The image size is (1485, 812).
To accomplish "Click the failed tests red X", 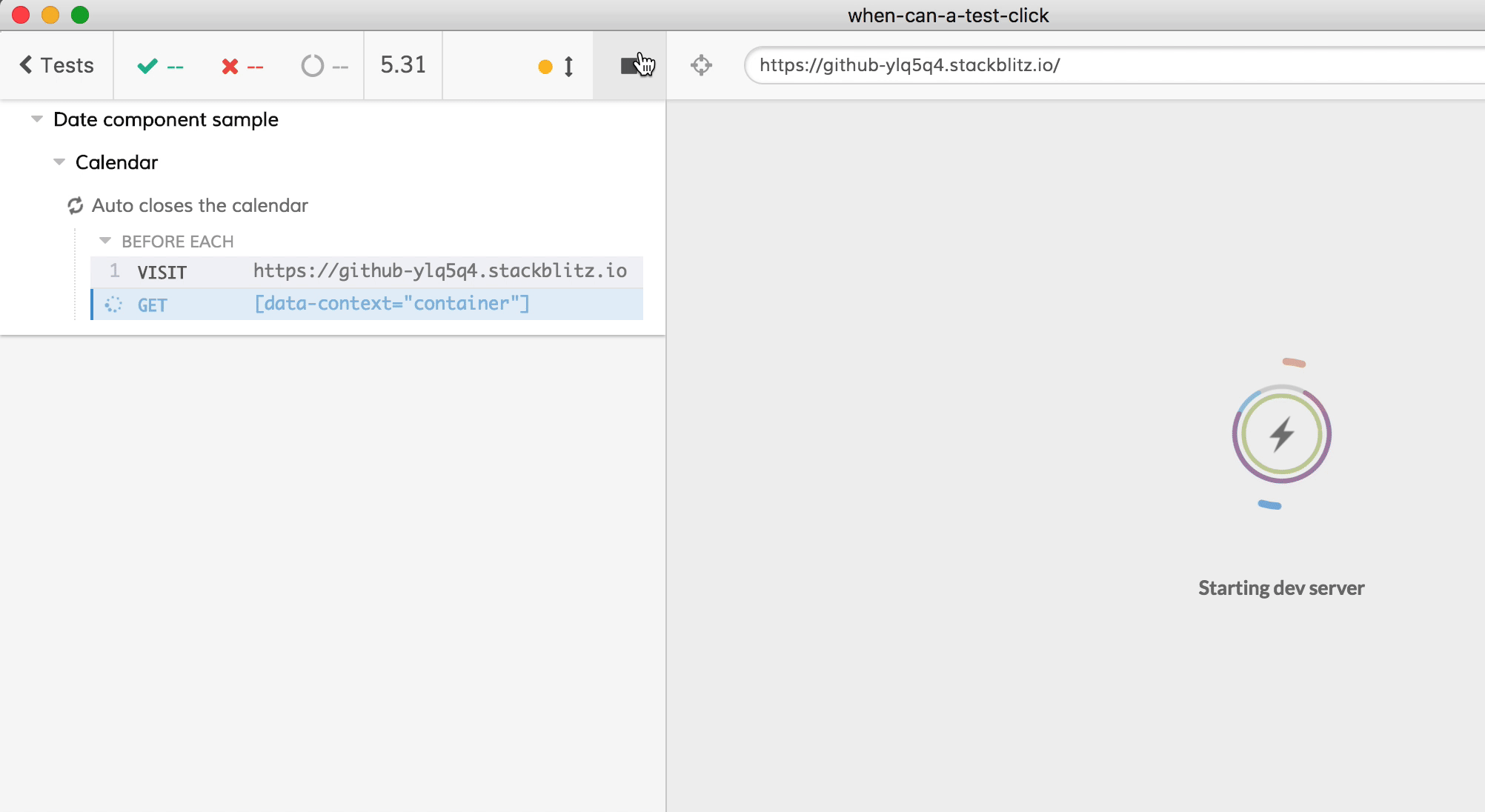I will [x=230, y=67].
